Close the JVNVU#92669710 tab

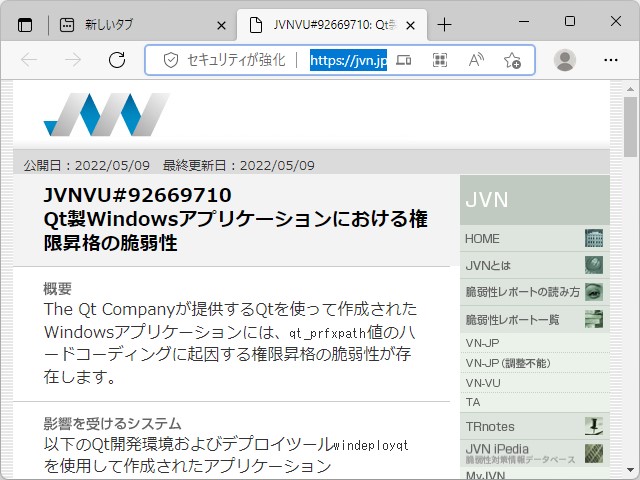pyautogui.click(x=411, y=26)
